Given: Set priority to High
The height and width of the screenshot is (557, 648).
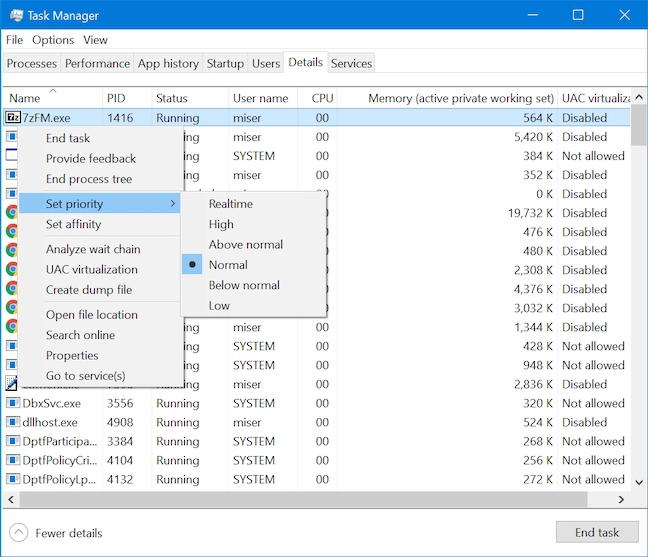Looking at the screenshot, I should [x=221, y=224].
